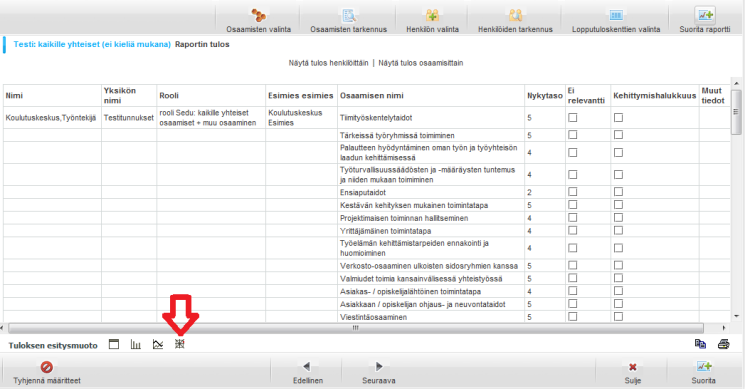Viewport: 745px width, 389px height.
Task: Select the Viestintäosaaminen row text
Action: click(x=373, y=317)
